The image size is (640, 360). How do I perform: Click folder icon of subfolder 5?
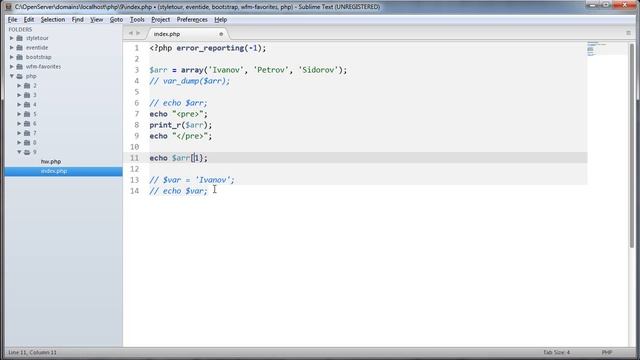(27, 114)
